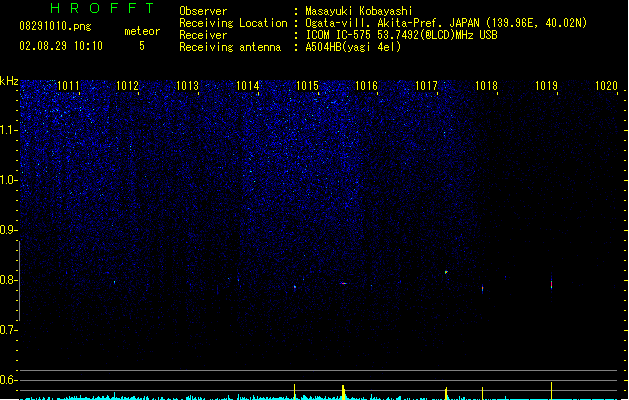Click the timestamp 02.08.29 10:10
The width and height of the screenshot is (629, 400).
coord(61,46)
